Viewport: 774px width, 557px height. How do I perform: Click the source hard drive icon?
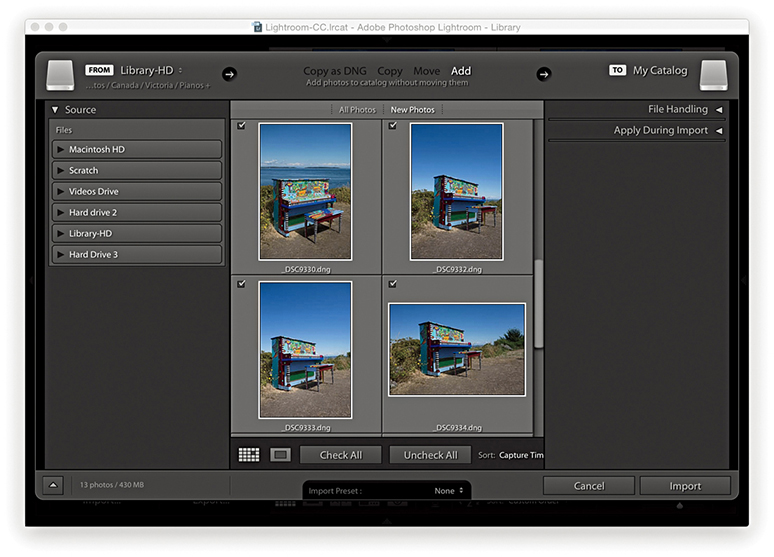click(60, 75)
